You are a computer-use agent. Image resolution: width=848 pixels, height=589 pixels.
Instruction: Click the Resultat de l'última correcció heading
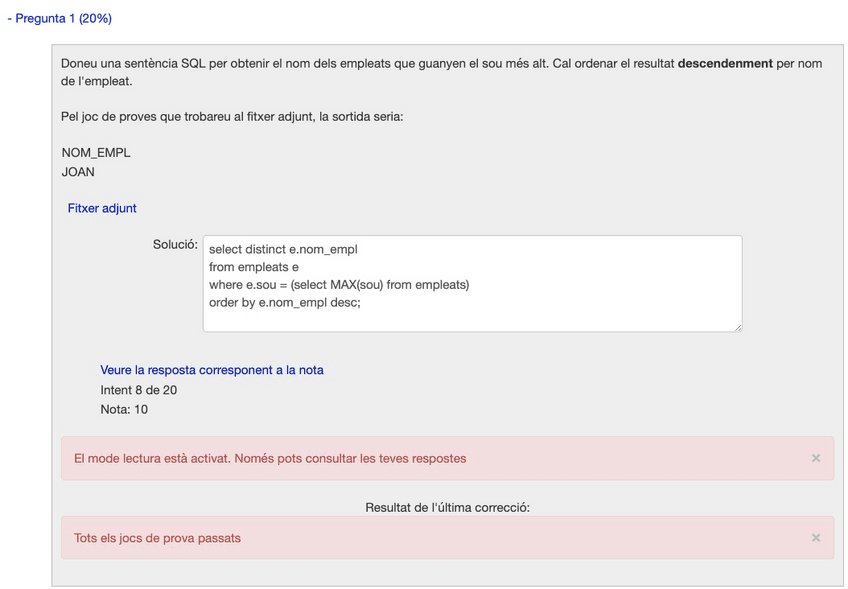[x=447, y=507]
